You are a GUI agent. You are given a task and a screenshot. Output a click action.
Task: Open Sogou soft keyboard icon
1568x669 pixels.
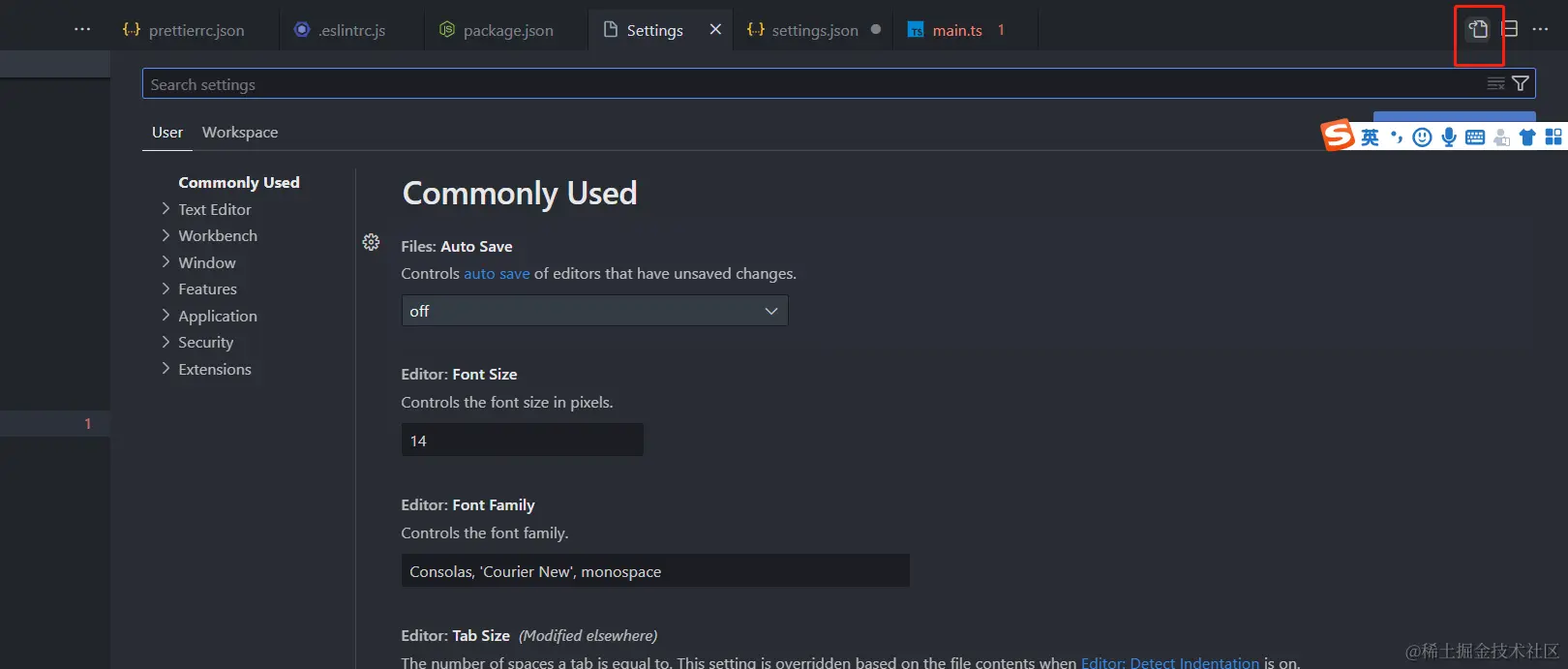point(1475,137)
